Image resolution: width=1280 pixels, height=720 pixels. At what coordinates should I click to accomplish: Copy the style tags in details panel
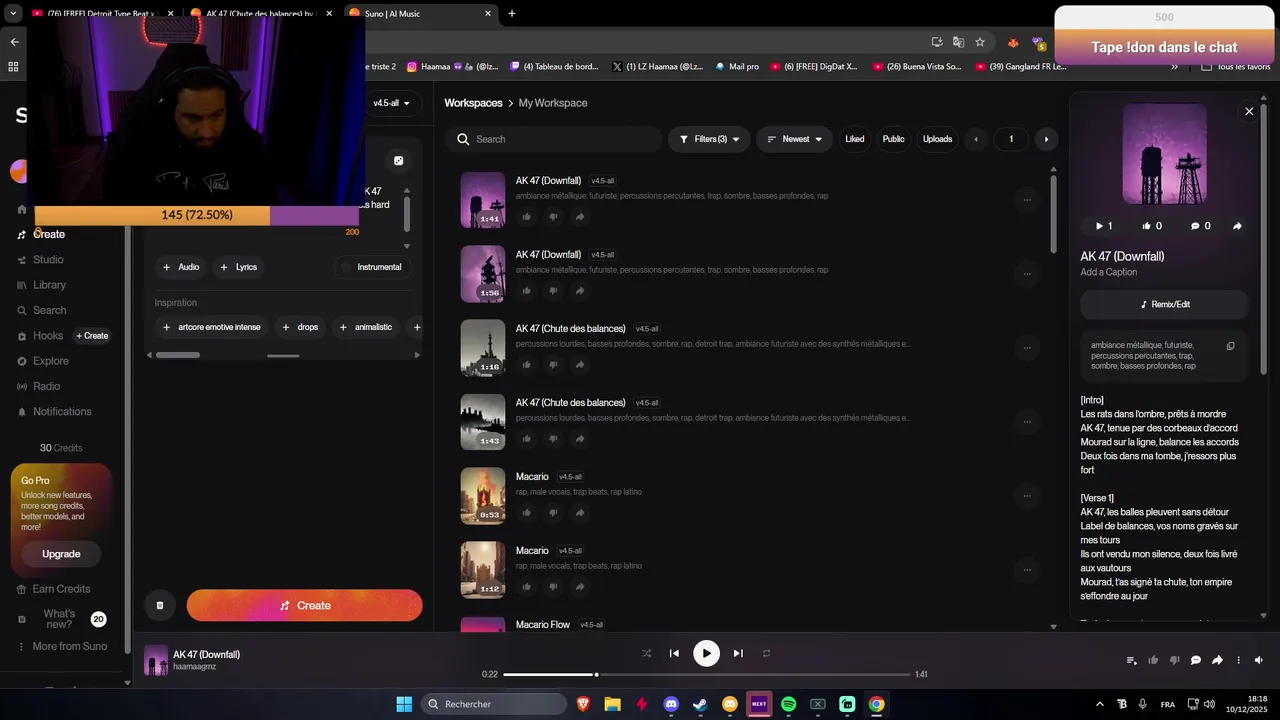1230,346
